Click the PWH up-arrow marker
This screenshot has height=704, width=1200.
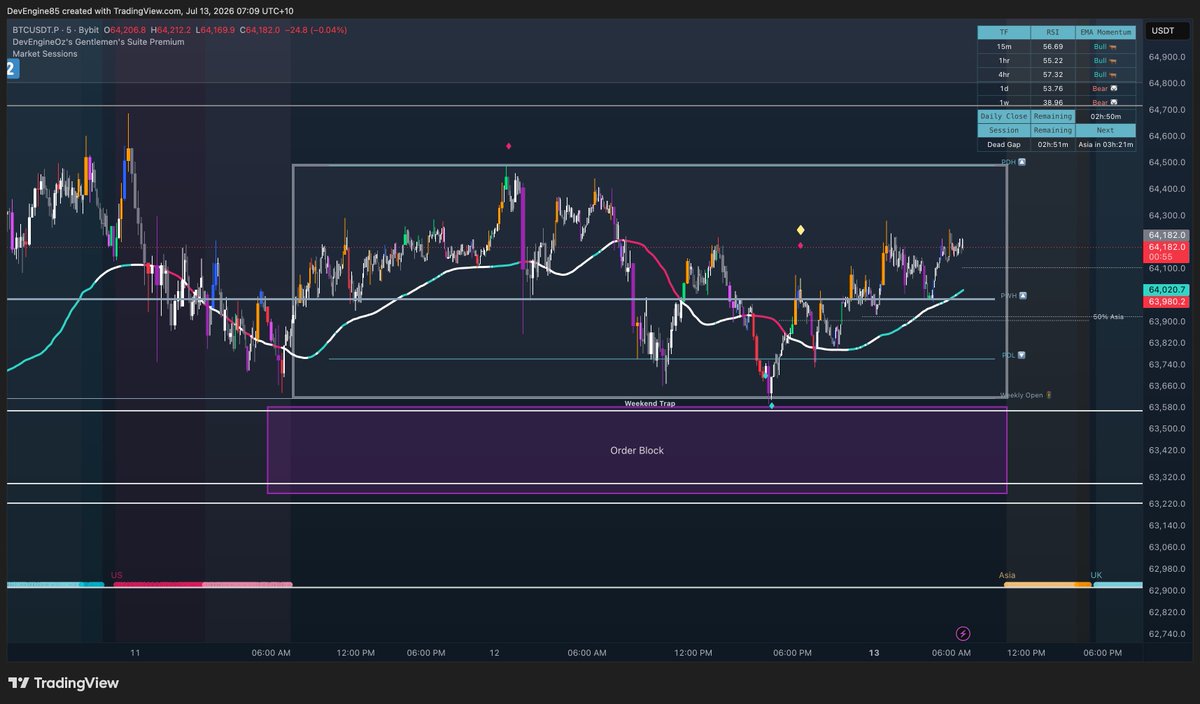1021,296
